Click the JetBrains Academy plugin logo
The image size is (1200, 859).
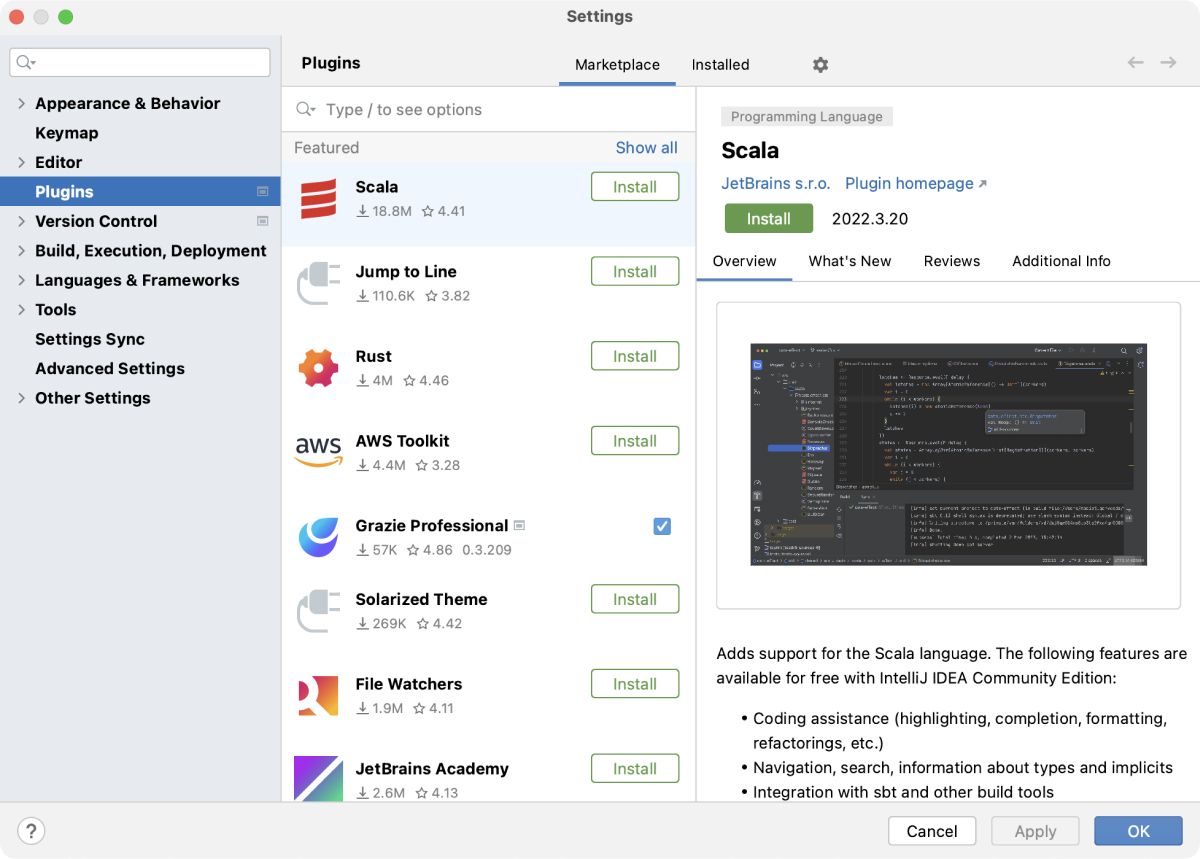point(320,779)
